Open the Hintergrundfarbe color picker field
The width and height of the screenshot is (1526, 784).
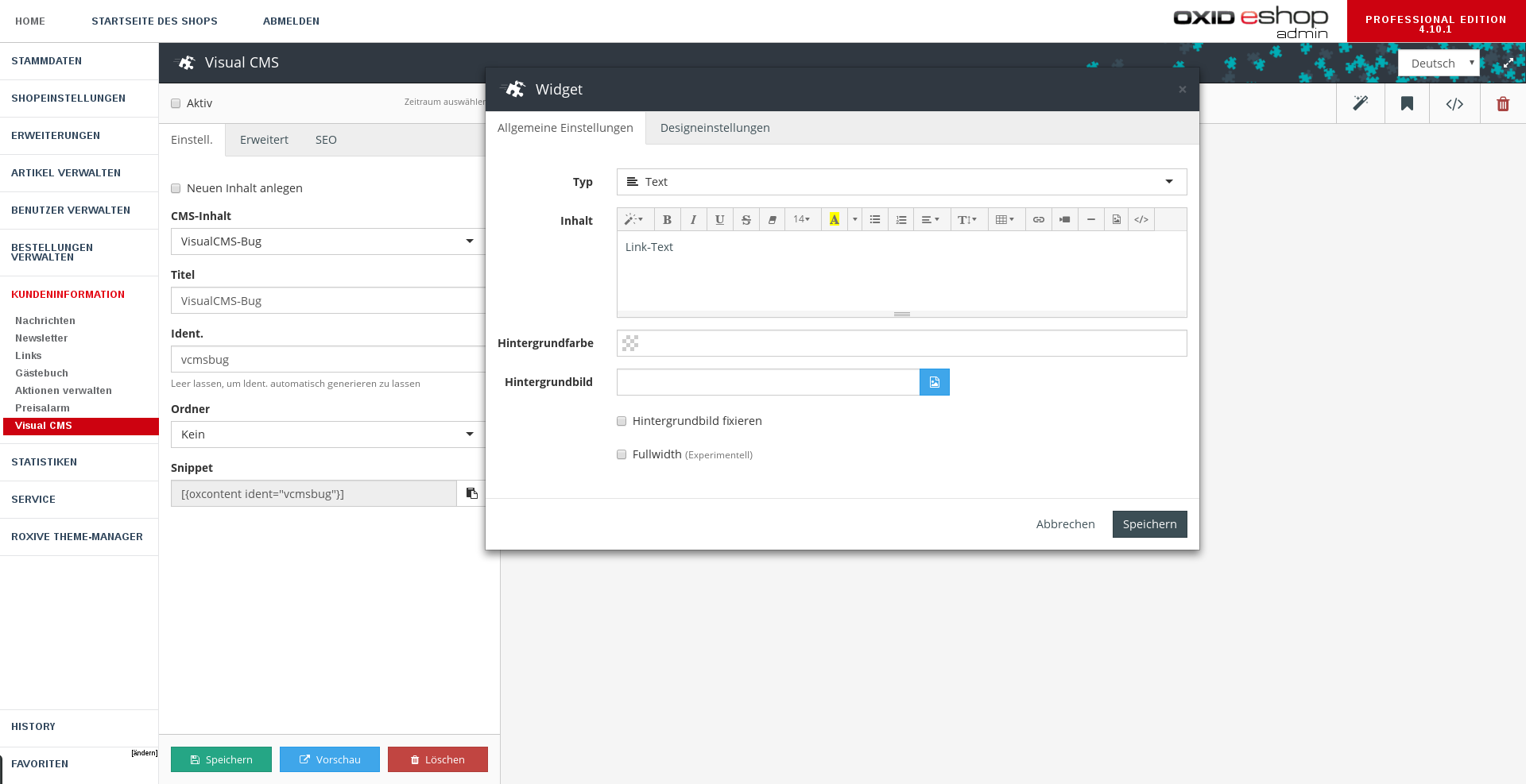(x=901, y=343)
